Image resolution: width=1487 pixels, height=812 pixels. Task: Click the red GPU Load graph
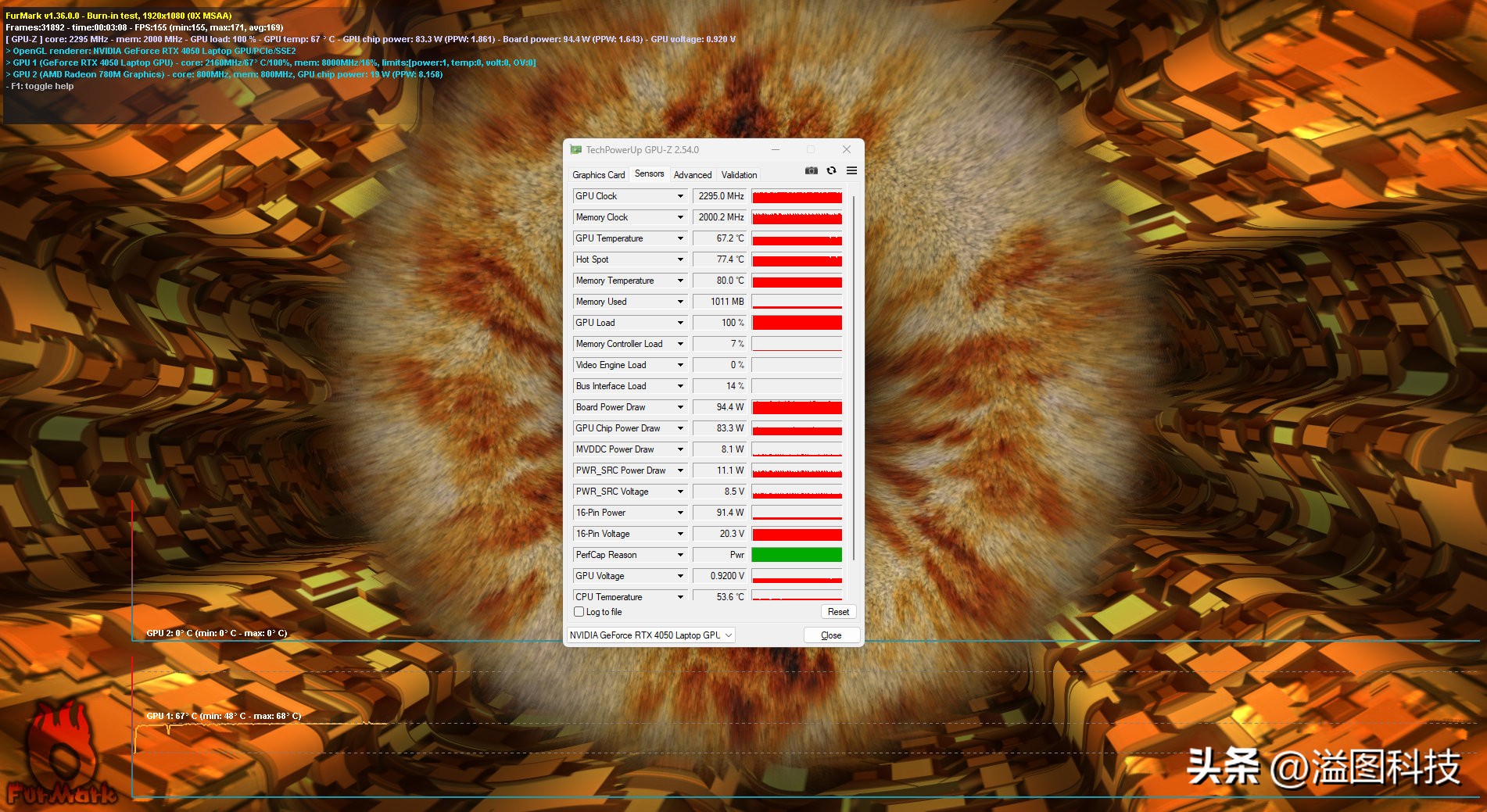[x=797, y=323]
